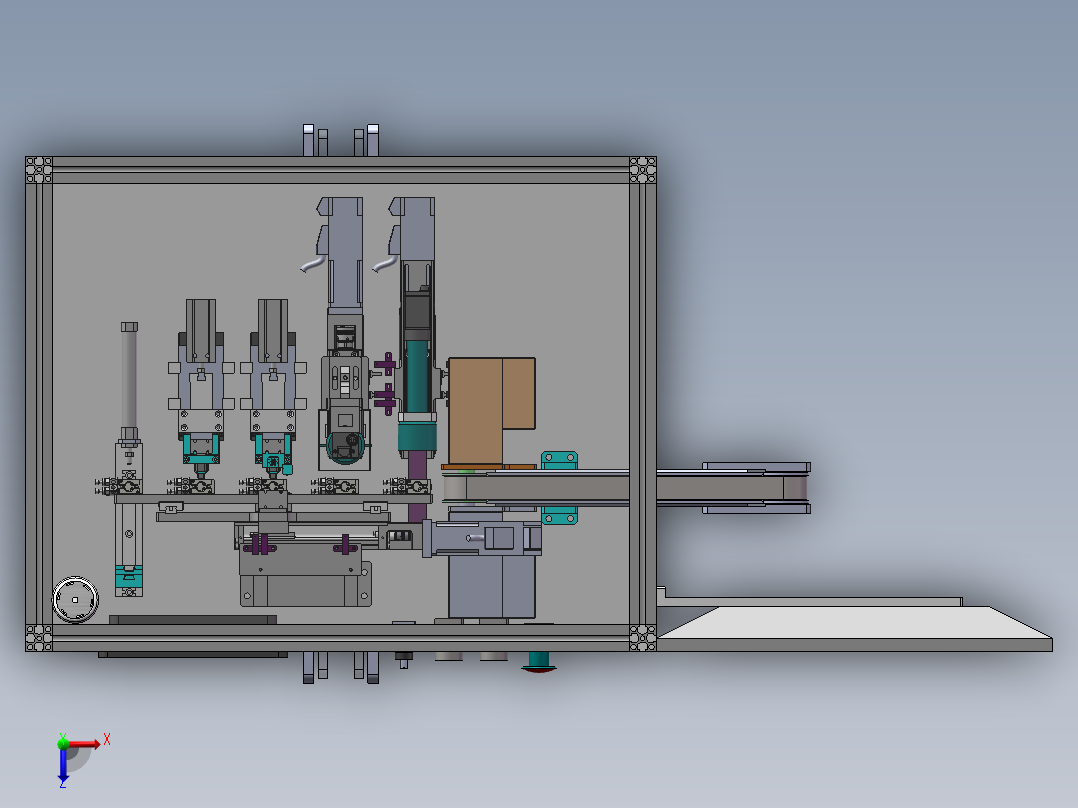Select the teal bracket beside the conveyor
The height and width of the screenshot is (808, 1078).
coord(560,488)
